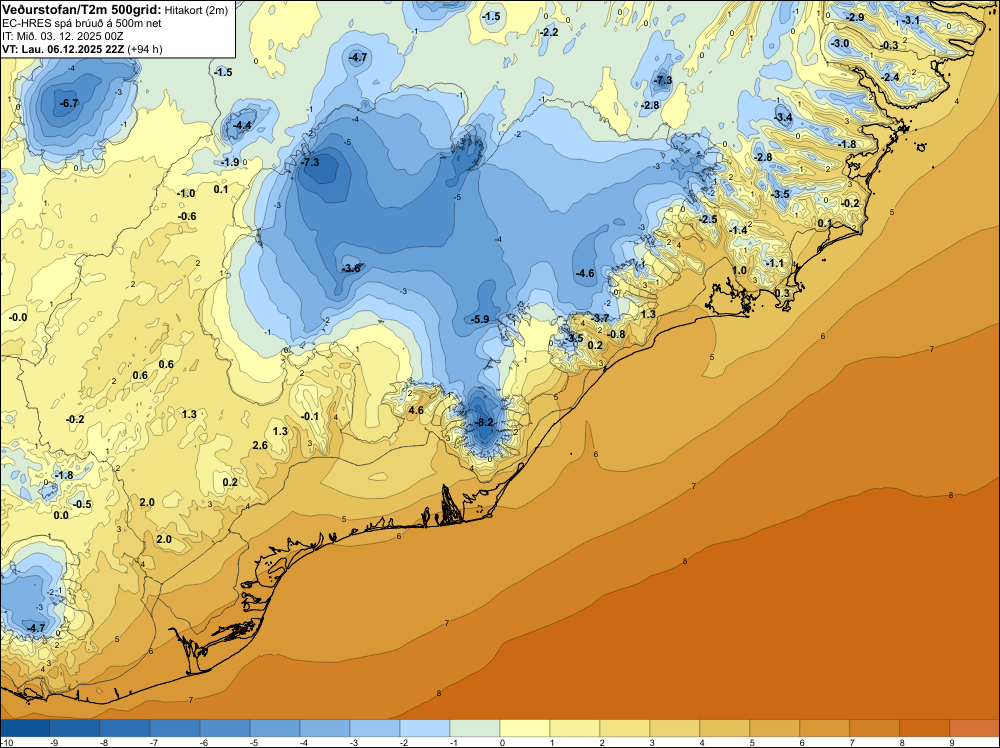Viewport: 1000px width, 748px height.
Task: Select the -2.2 temperature label
Action: click(548, 32)
